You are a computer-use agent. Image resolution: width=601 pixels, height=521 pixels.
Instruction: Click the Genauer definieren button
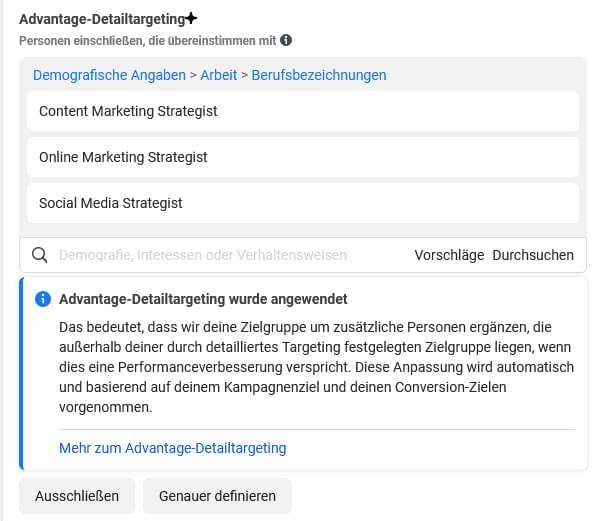[x=217, y=496]
